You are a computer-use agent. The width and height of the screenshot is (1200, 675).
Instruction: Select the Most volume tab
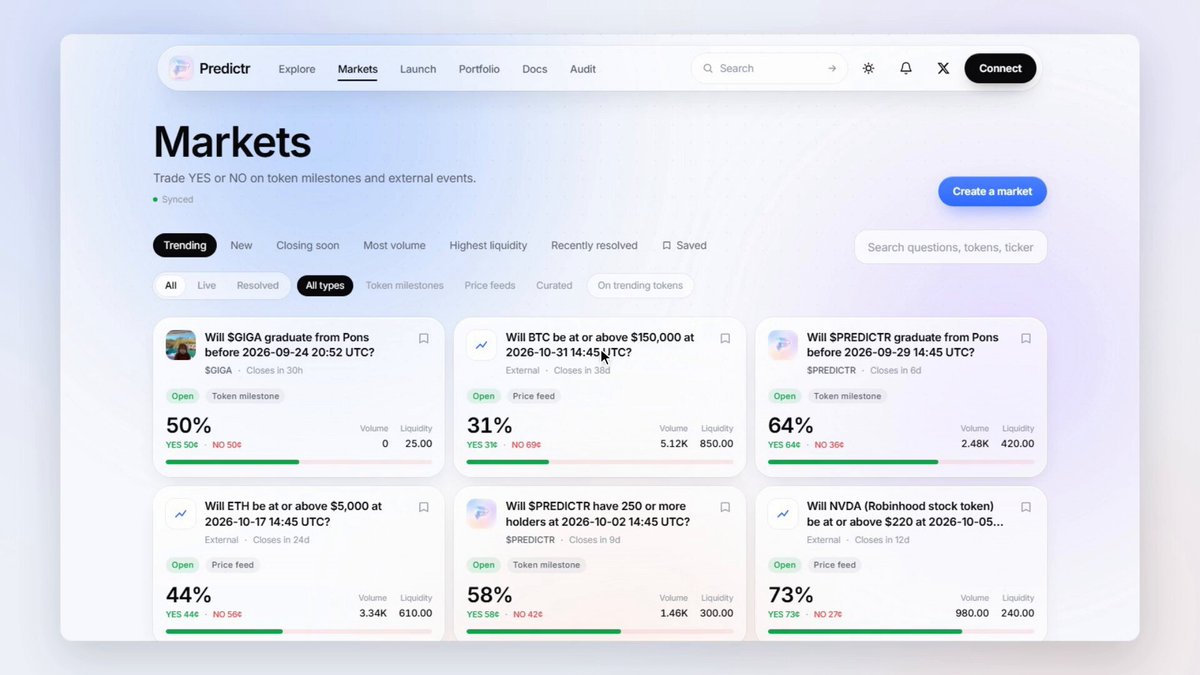[x=394, y=245]
